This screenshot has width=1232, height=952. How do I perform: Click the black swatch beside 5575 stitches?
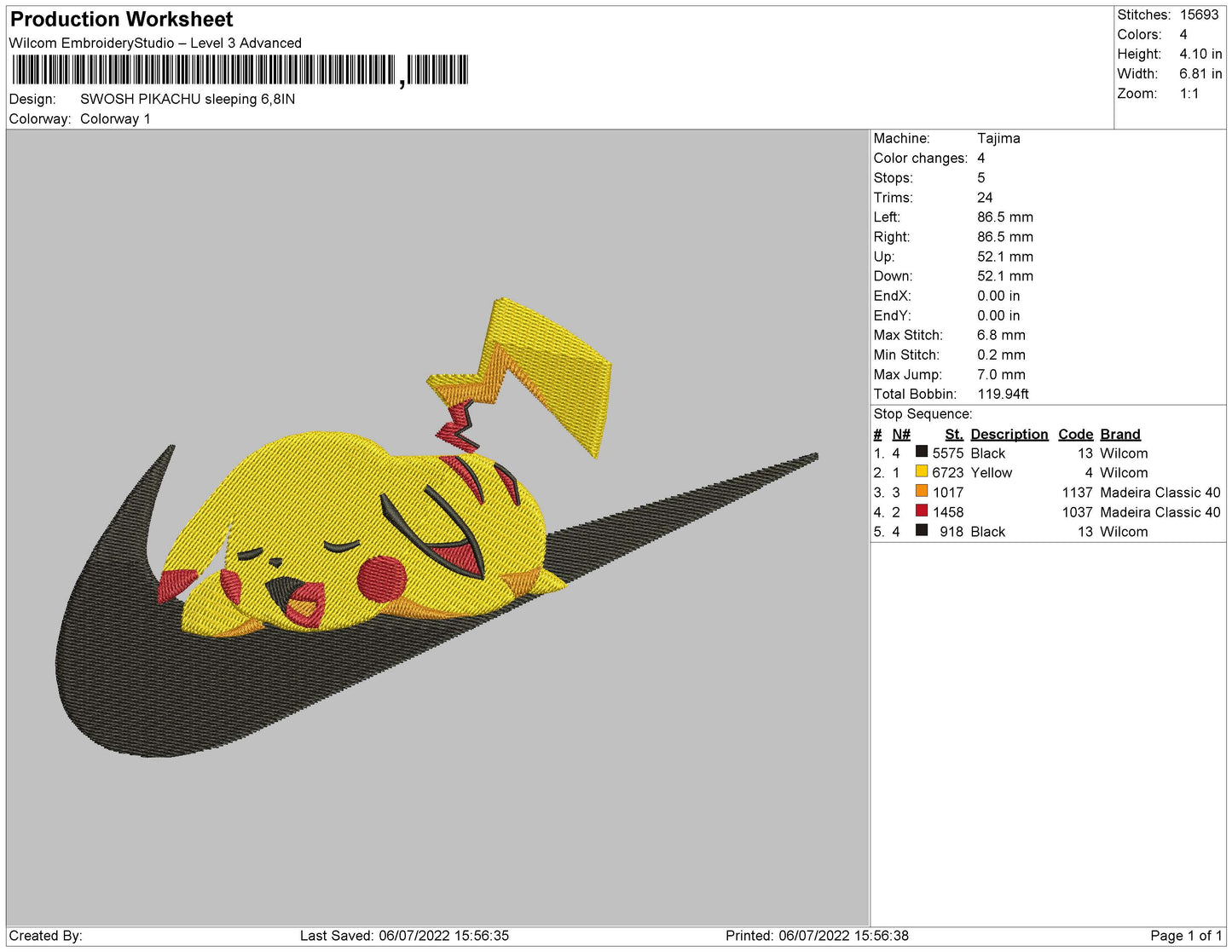click(x=921, y=452)
